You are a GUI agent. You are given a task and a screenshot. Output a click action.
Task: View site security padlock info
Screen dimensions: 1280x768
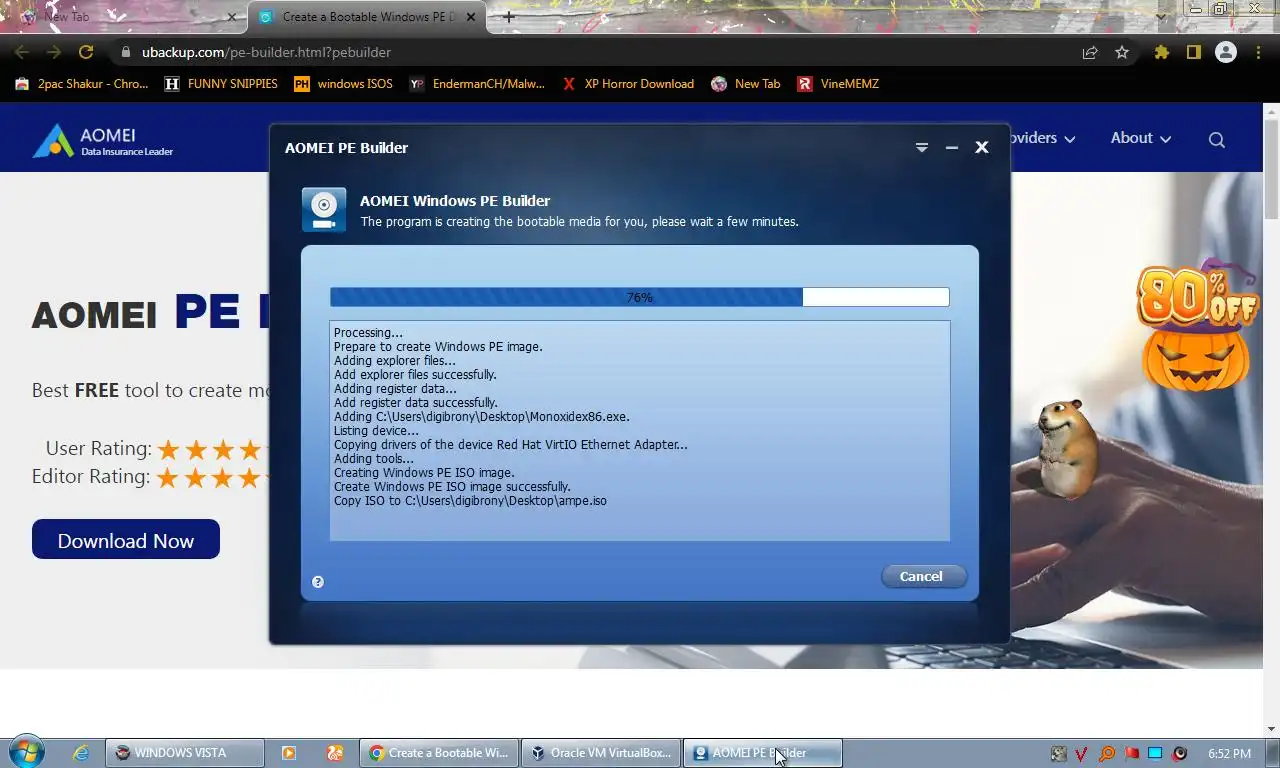pos(125,52)
